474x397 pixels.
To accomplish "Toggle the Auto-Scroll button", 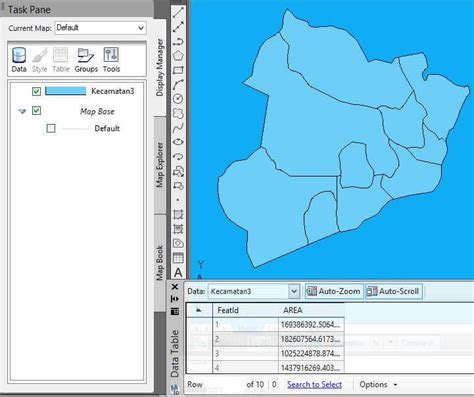I will (x=394, y=291).
